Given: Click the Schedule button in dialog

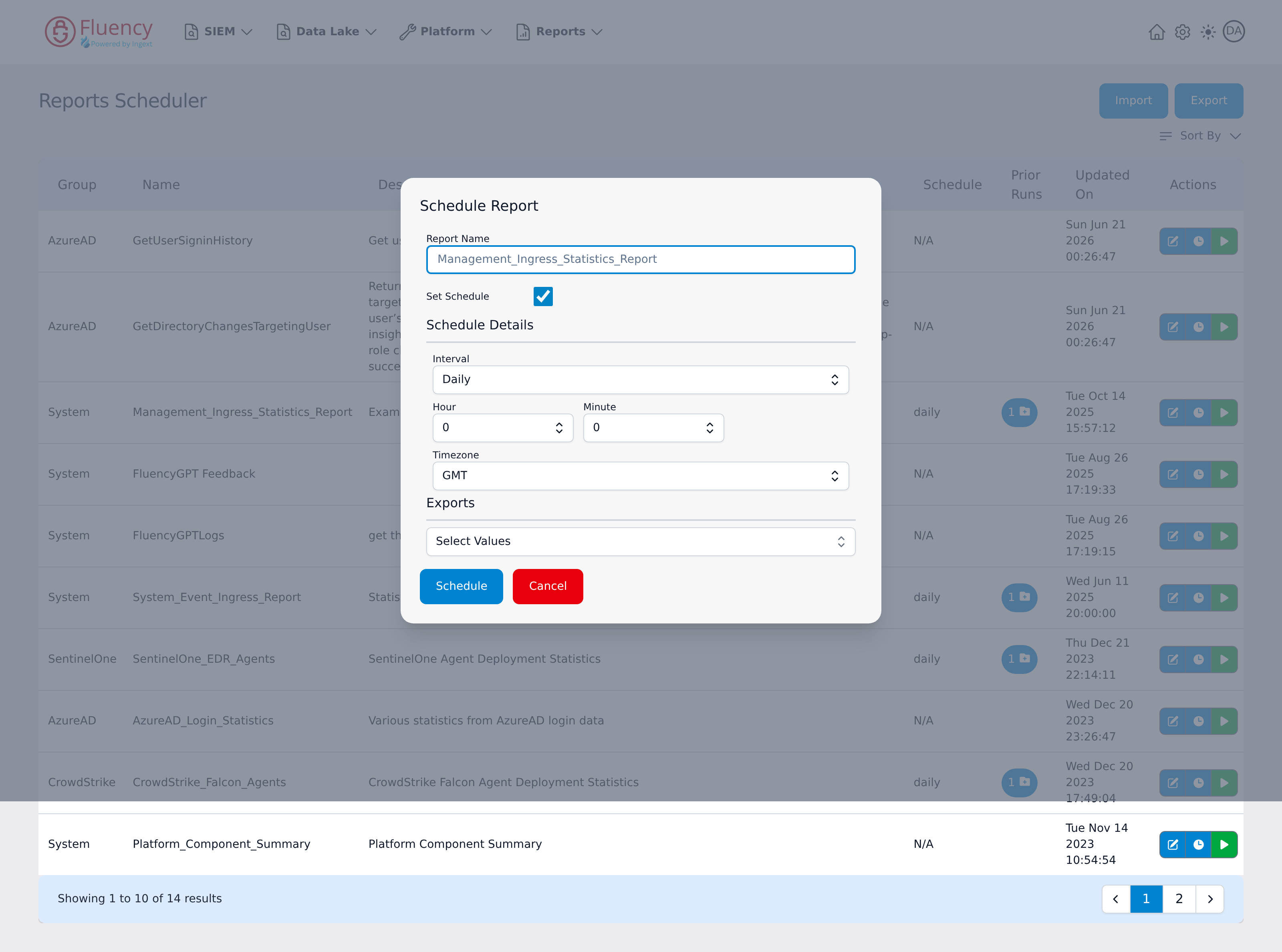Looking at the screenshot, I should pos(461,586).
